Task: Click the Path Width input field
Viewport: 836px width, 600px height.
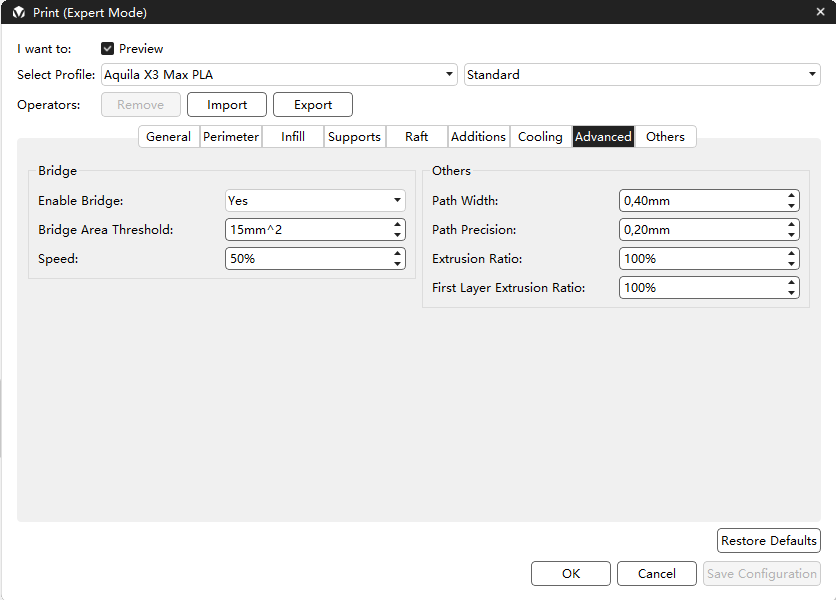Action: [x=700, y=200]
